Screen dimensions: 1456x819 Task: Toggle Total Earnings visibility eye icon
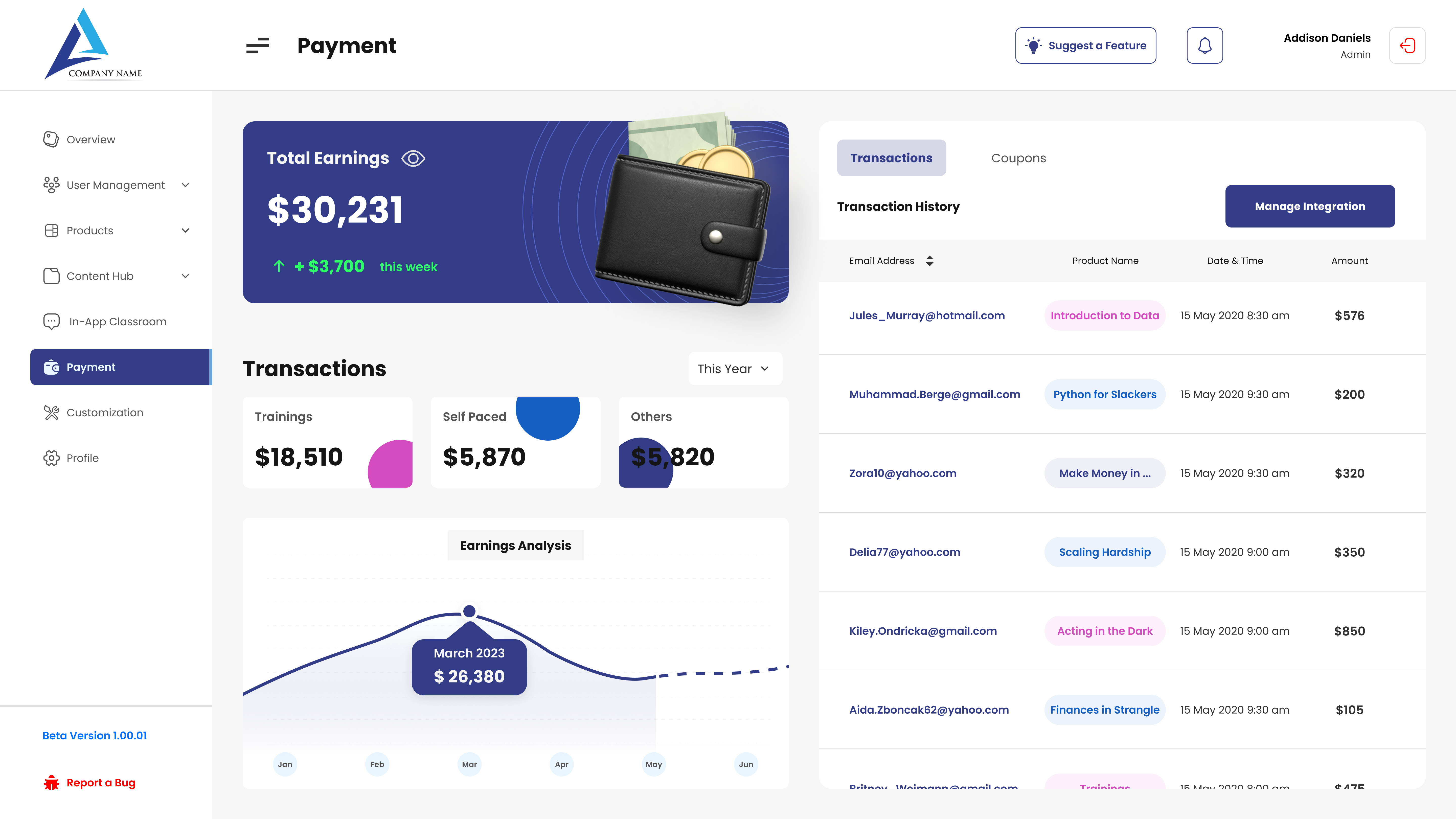tap(413, 158)
